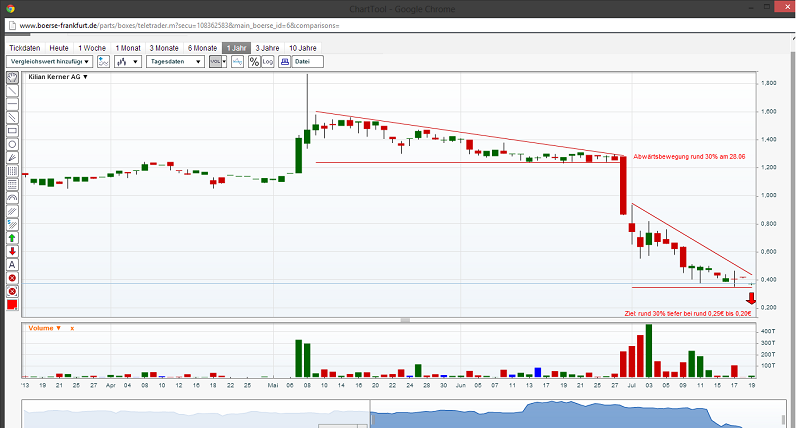Select the diagonal hatch lines tool
Screen dimensions: 800x428
tap(12, 211)
